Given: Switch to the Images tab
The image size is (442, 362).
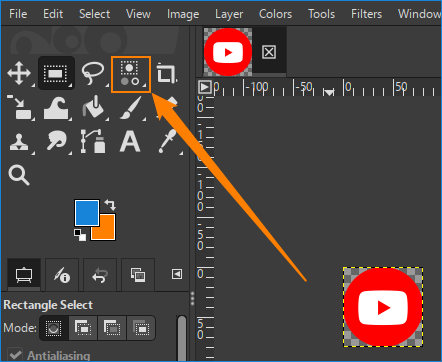Looking at the screenshot, I should [x=138, y=275].
